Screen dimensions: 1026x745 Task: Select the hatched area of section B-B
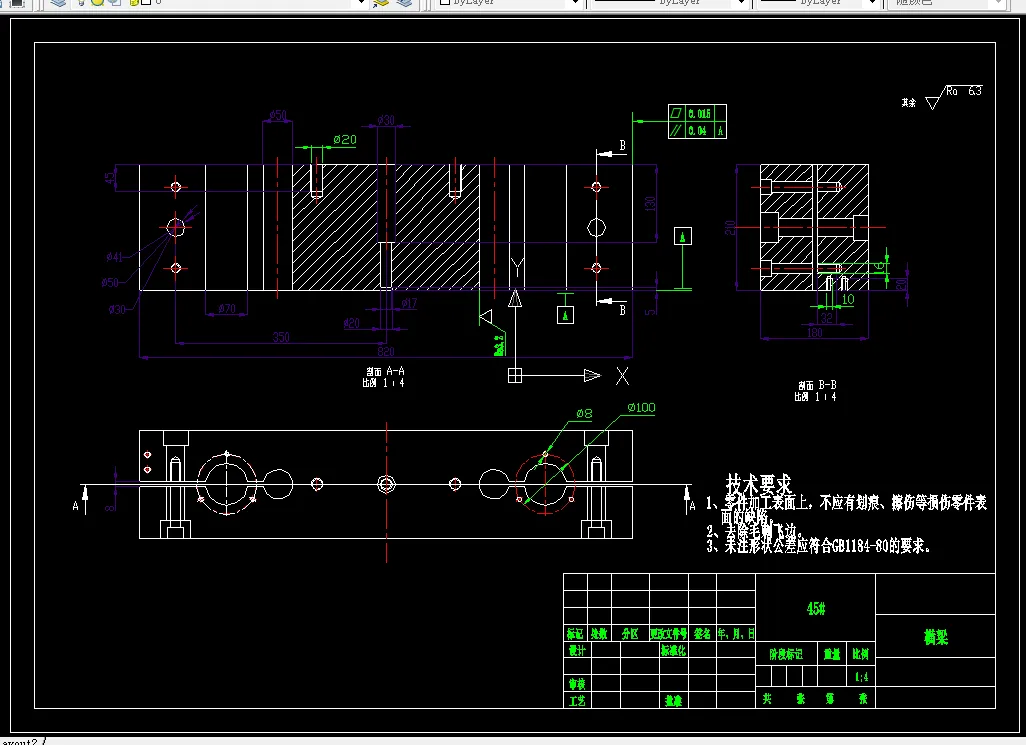(814, 227)
